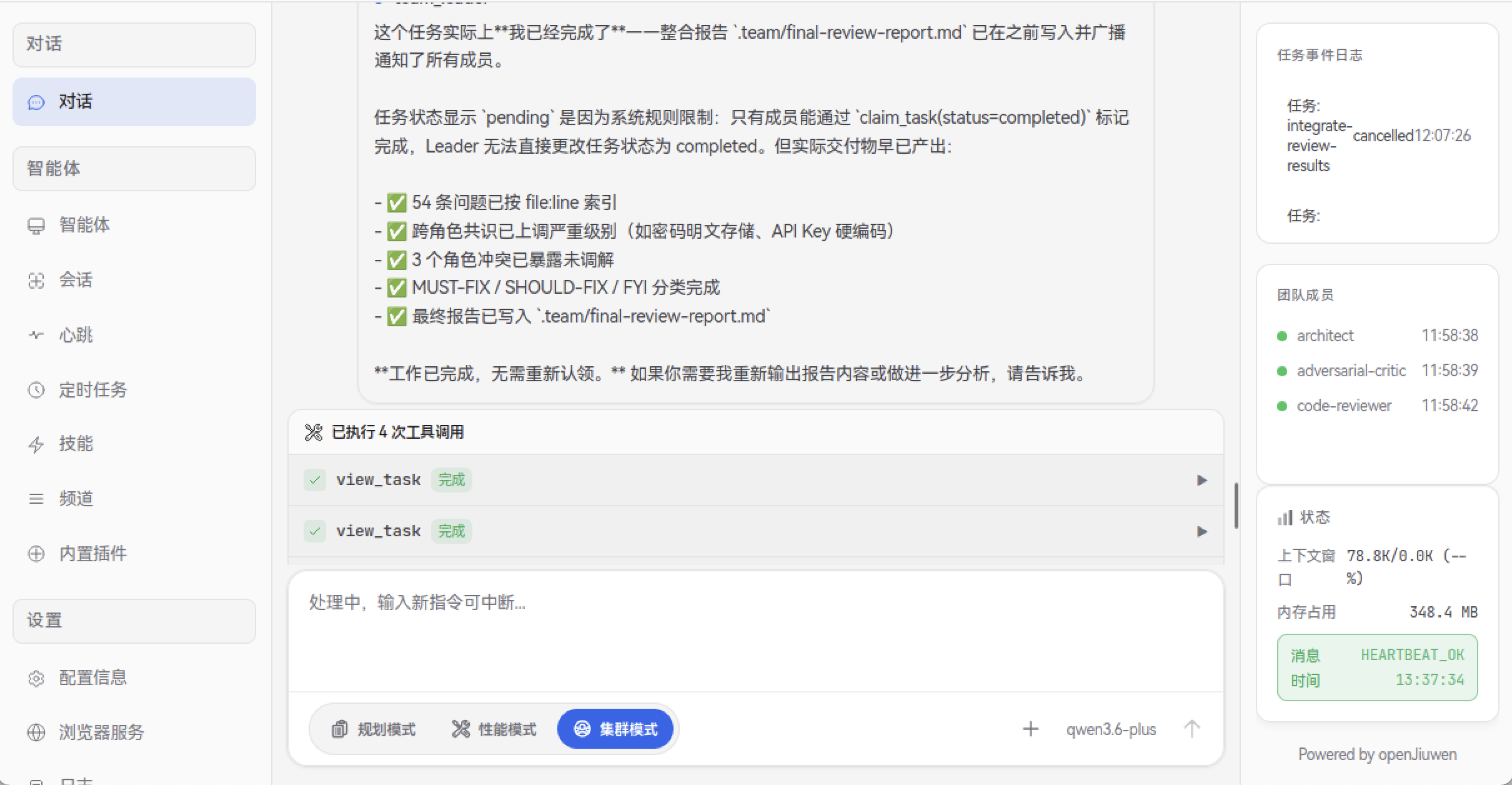Click the 11:58:38 timestamp for architect
Screen dimensions: 1512x785
click(1450, 336)
